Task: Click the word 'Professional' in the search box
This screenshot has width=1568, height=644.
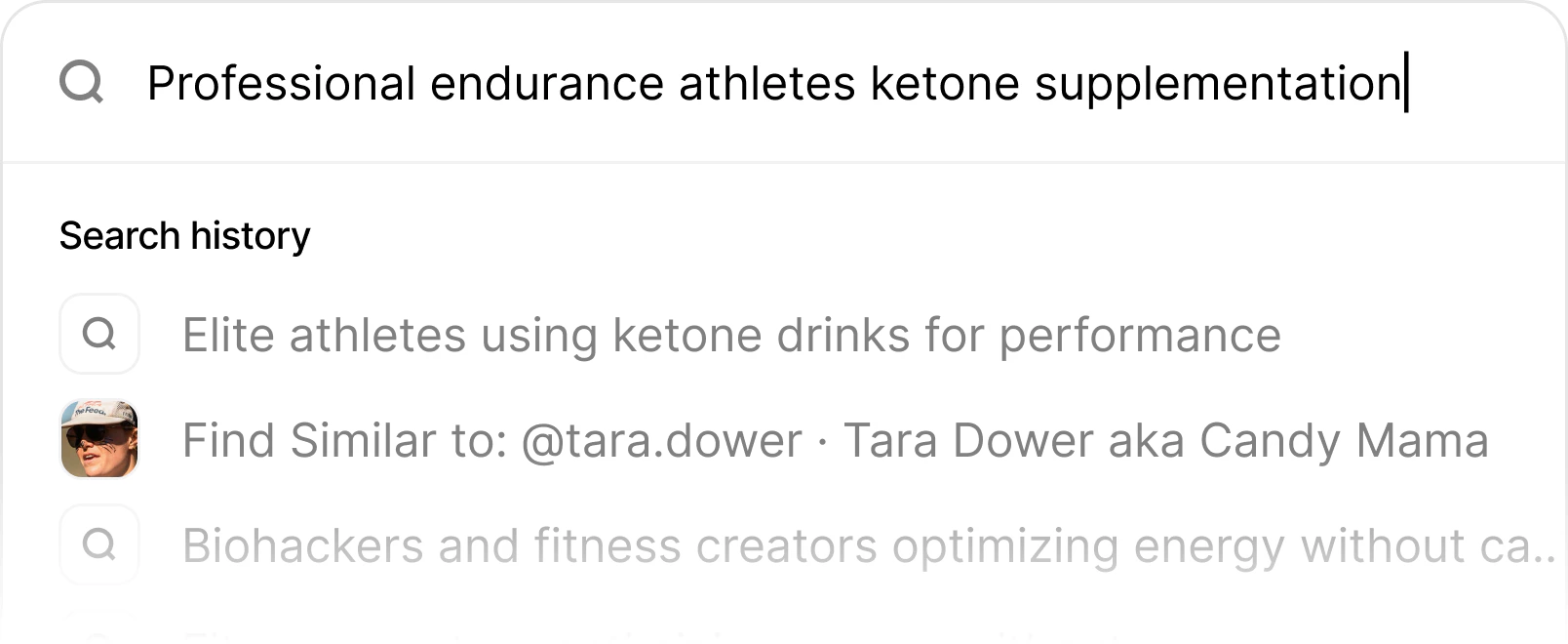Action: [281, 83]
